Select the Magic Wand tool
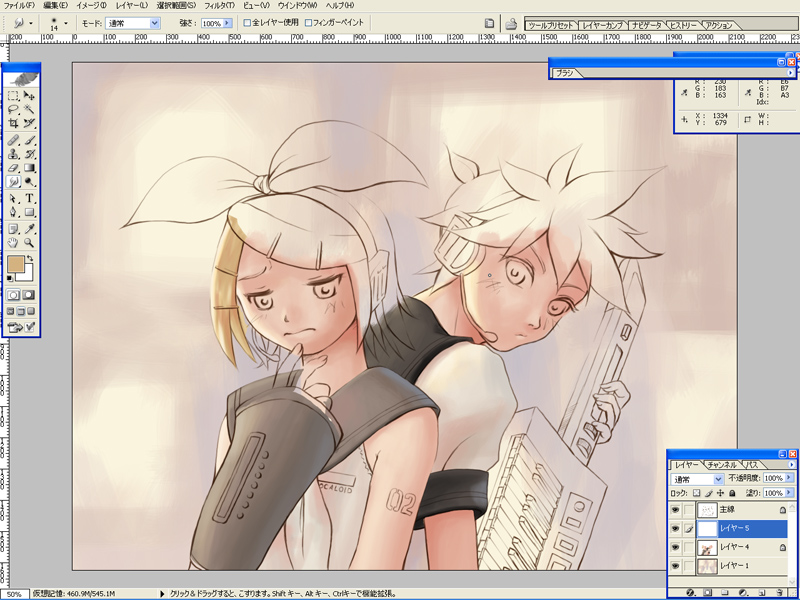The image size is (800, 600). tap(29, 109)
